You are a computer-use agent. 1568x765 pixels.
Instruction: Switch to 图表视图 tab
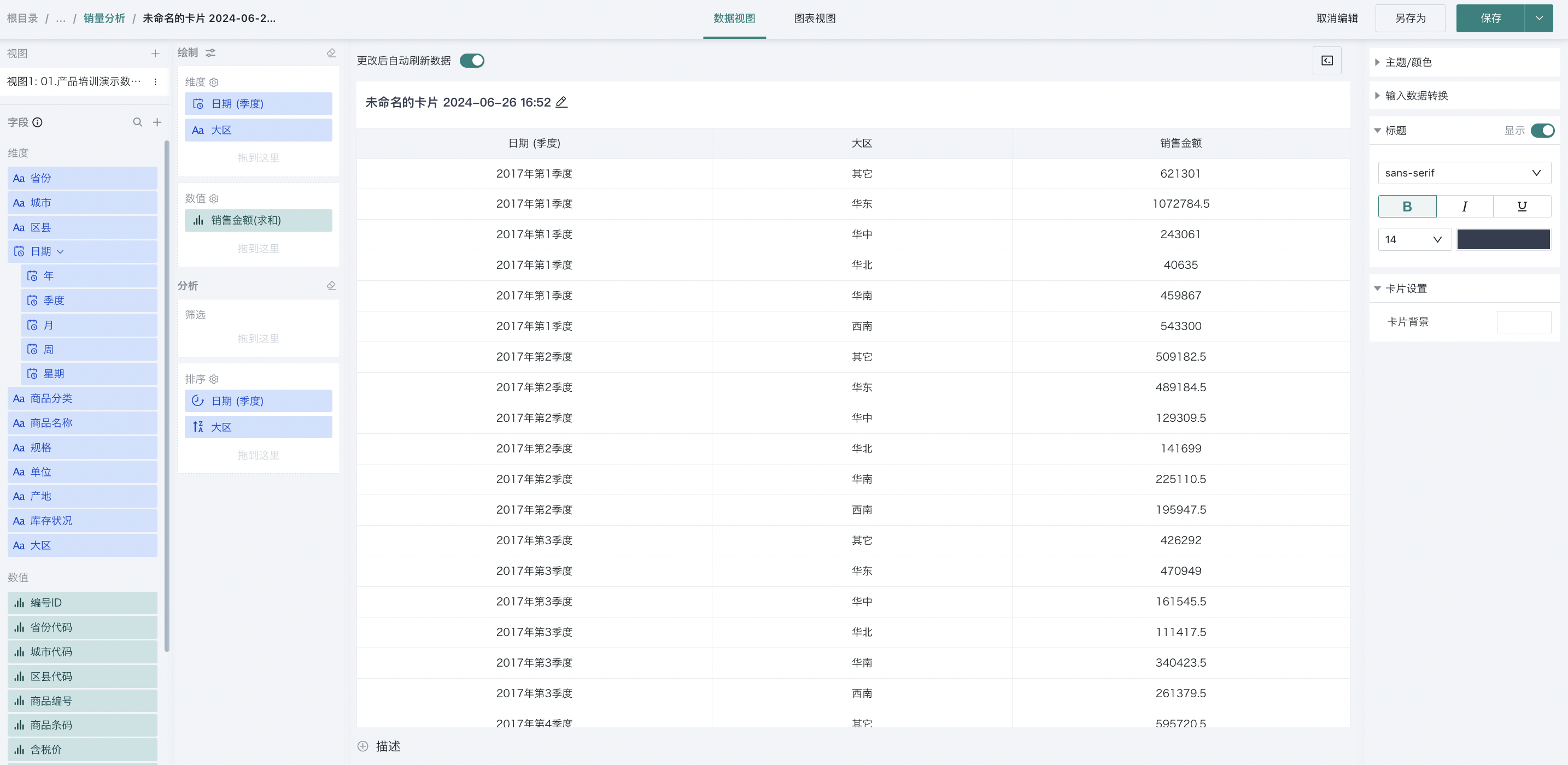click(815, 18)
